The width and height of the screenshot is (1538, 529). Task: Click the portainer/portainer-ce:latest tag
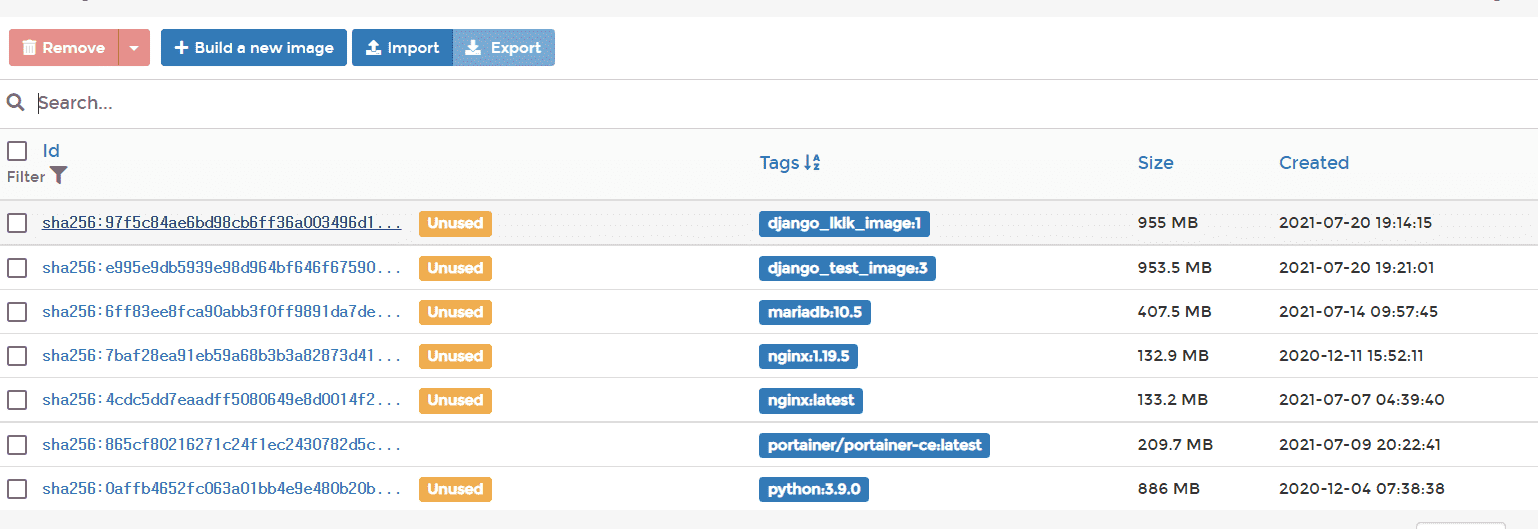click(x=874, y=444)
